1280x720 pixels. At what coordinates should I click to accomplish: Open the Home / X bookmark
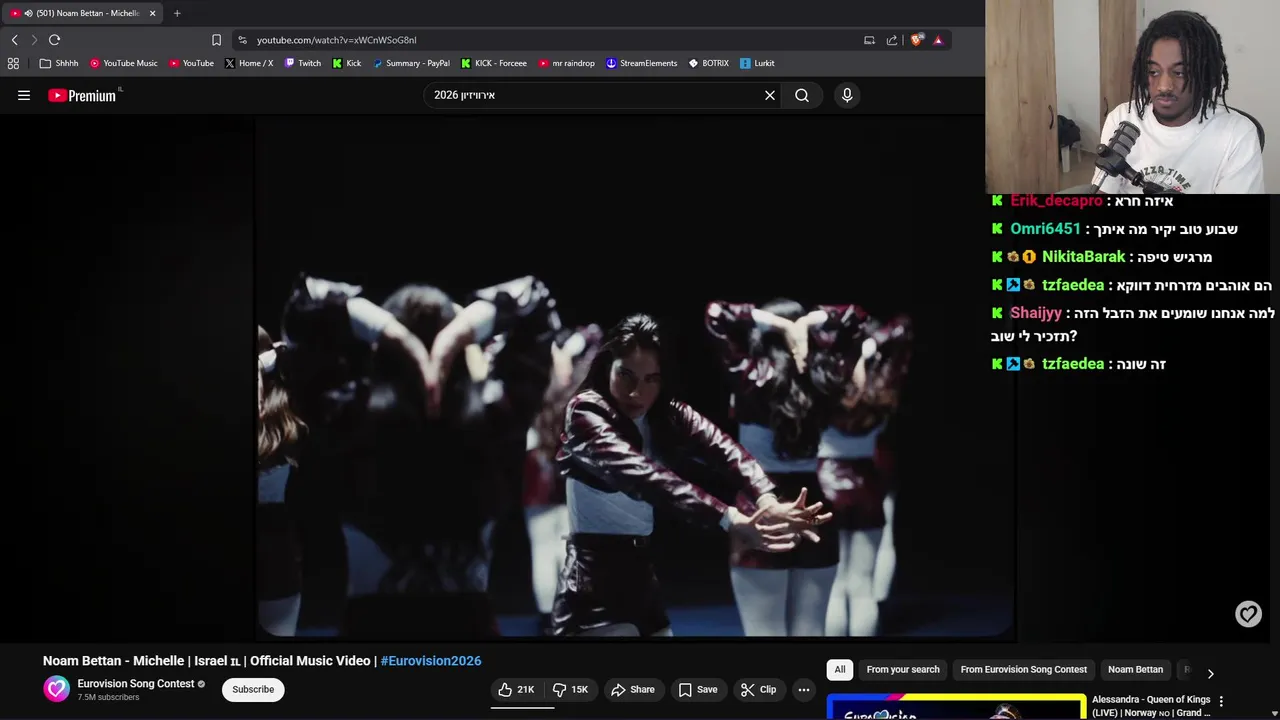pyautogui.click(x=249, y=63)
